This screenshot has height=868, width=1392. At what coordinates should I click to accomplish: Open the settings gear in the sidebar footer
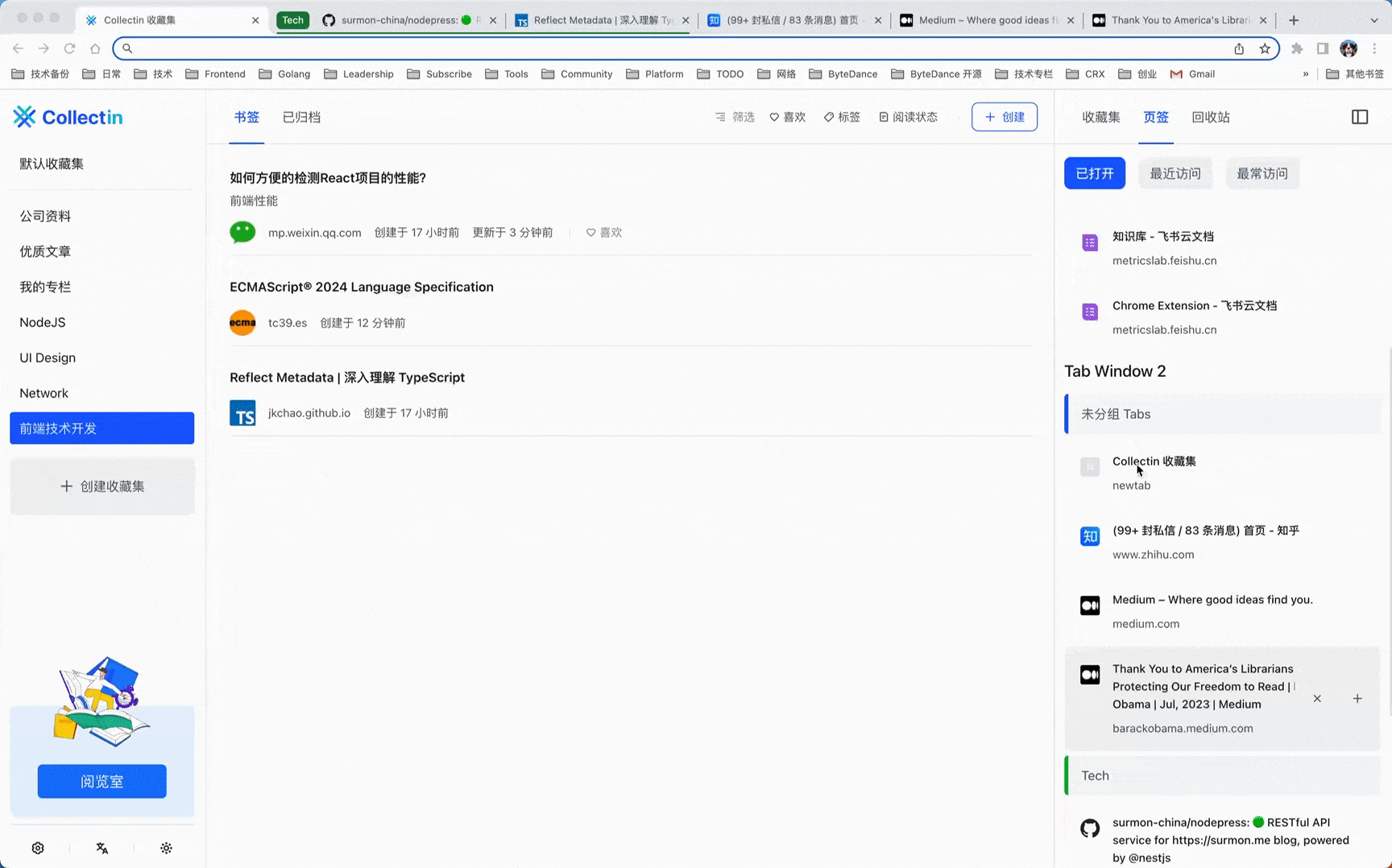38,848
